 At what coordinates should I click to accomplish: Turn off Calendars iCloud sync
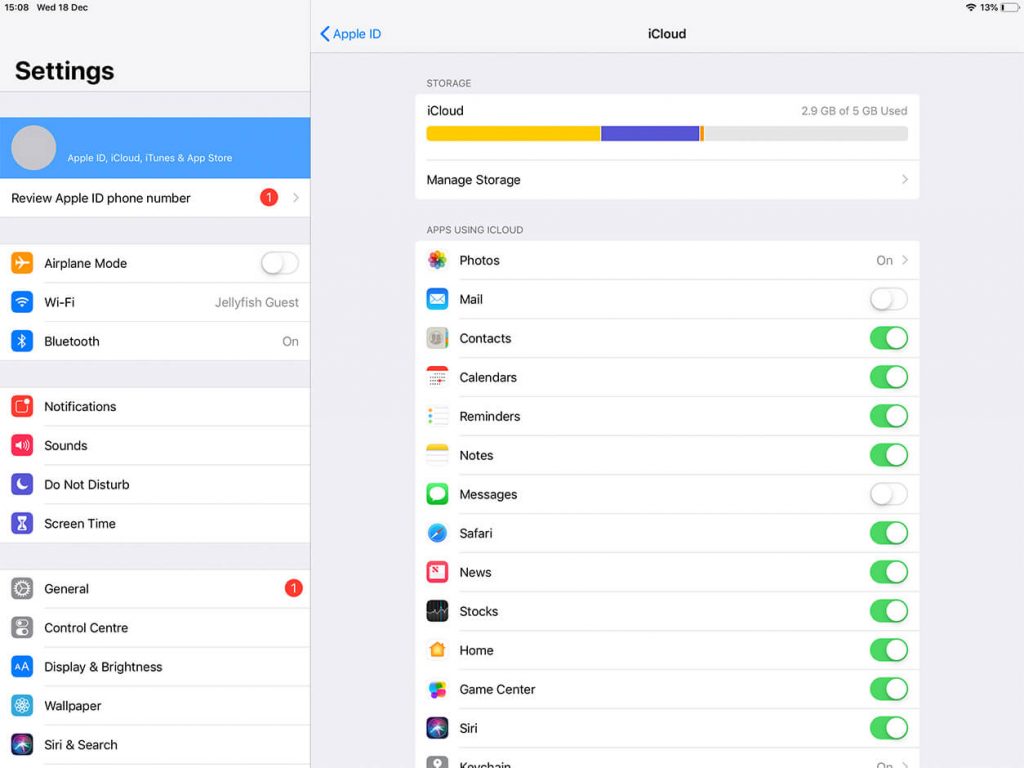tap(889, 377)
